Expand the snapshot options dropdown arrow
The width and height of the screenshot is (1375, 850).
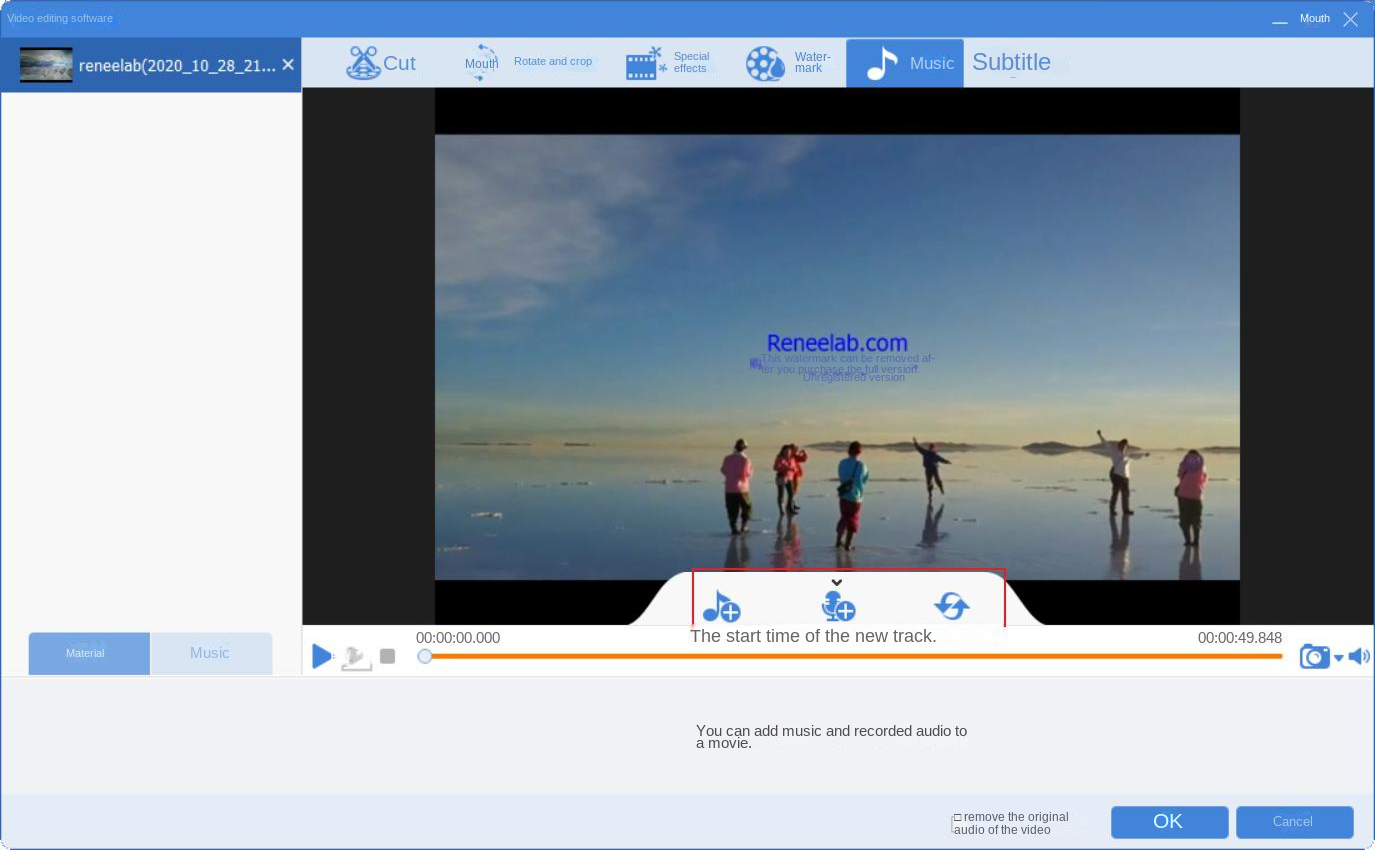1338,658
